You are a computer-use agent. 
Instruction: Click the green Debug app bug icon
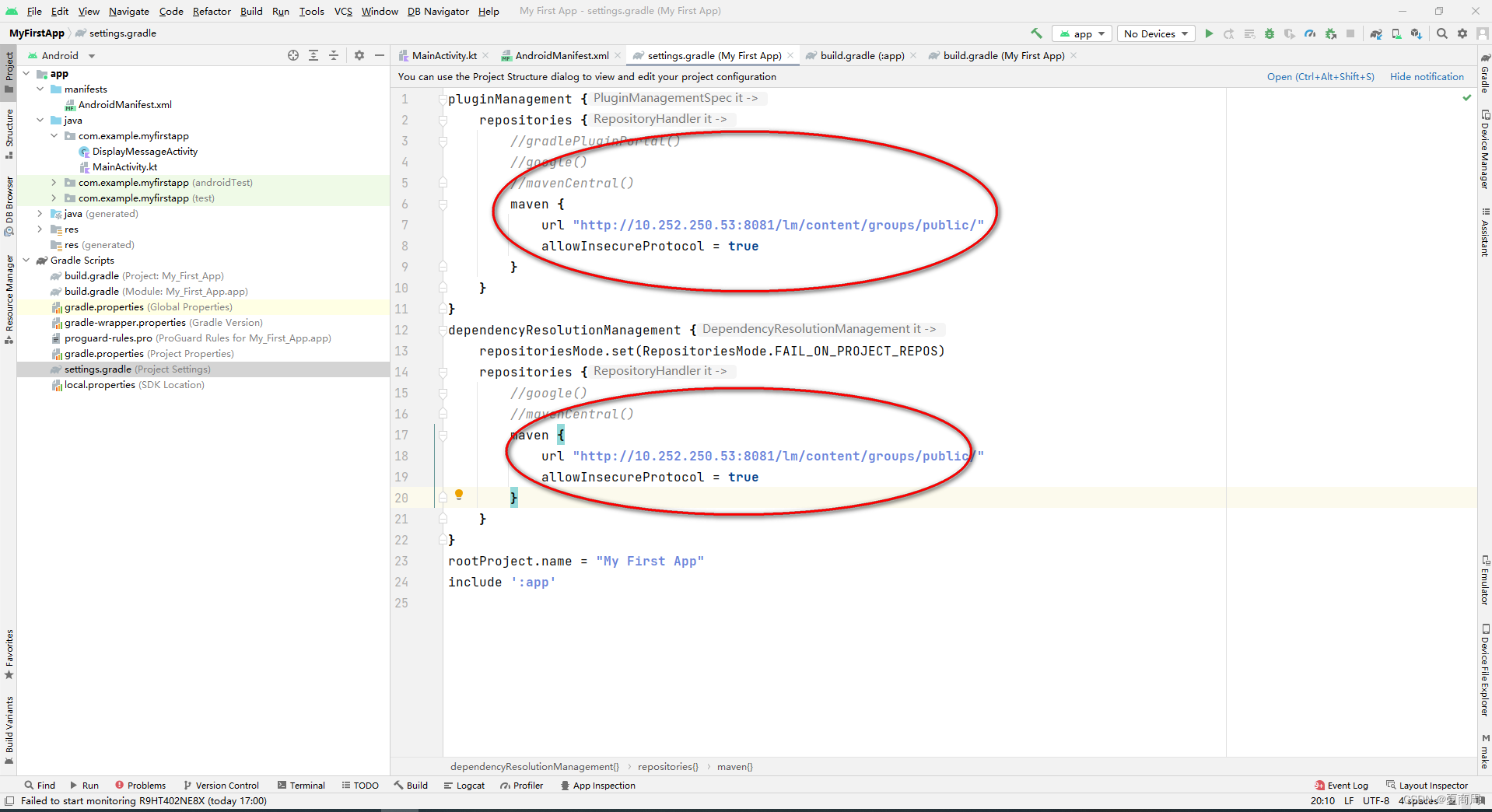point(1270,33)
